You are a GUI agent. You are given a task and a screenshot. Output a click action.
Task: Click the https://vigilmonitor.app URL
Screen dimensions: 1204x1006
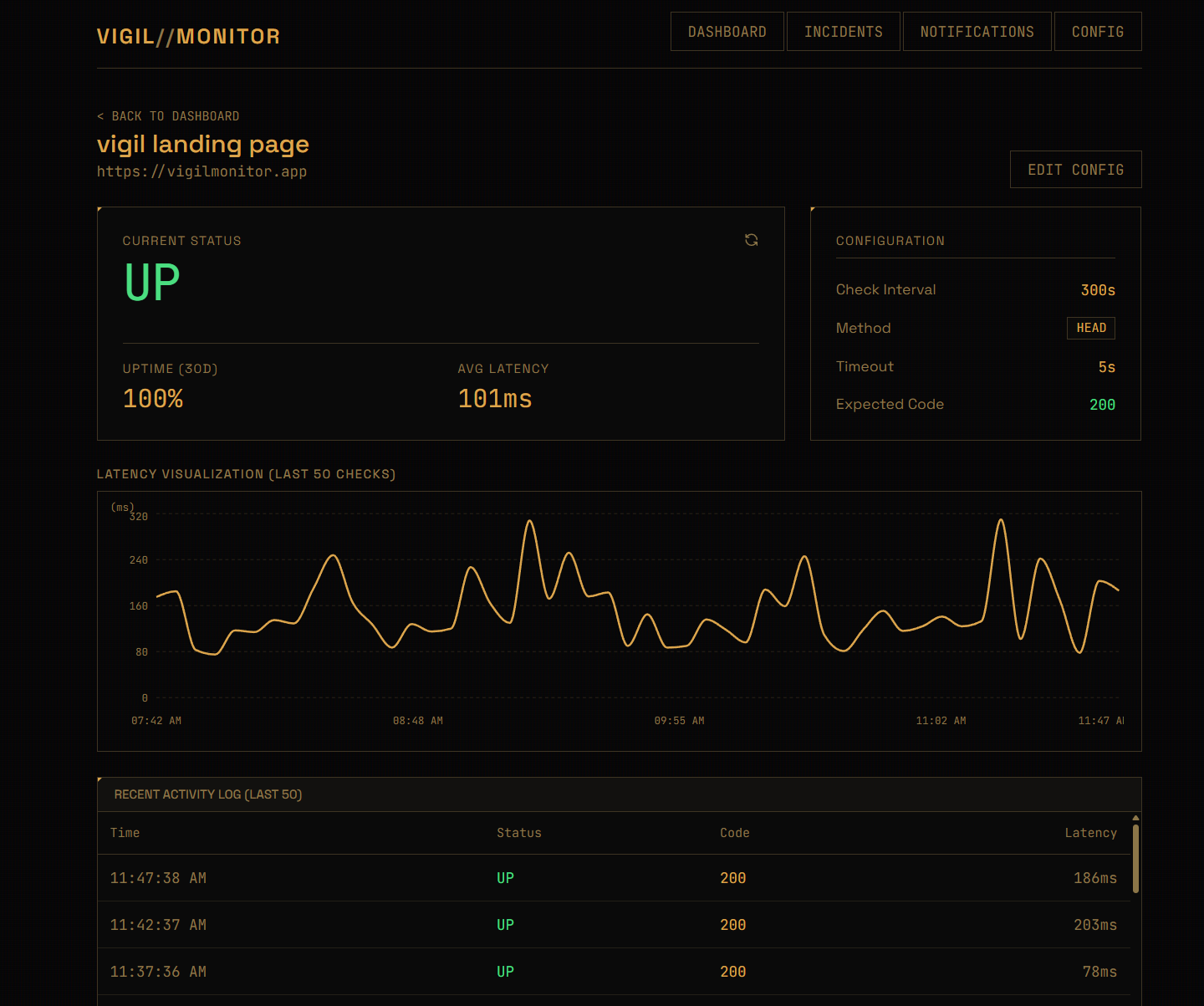click(x=202, y=171)
